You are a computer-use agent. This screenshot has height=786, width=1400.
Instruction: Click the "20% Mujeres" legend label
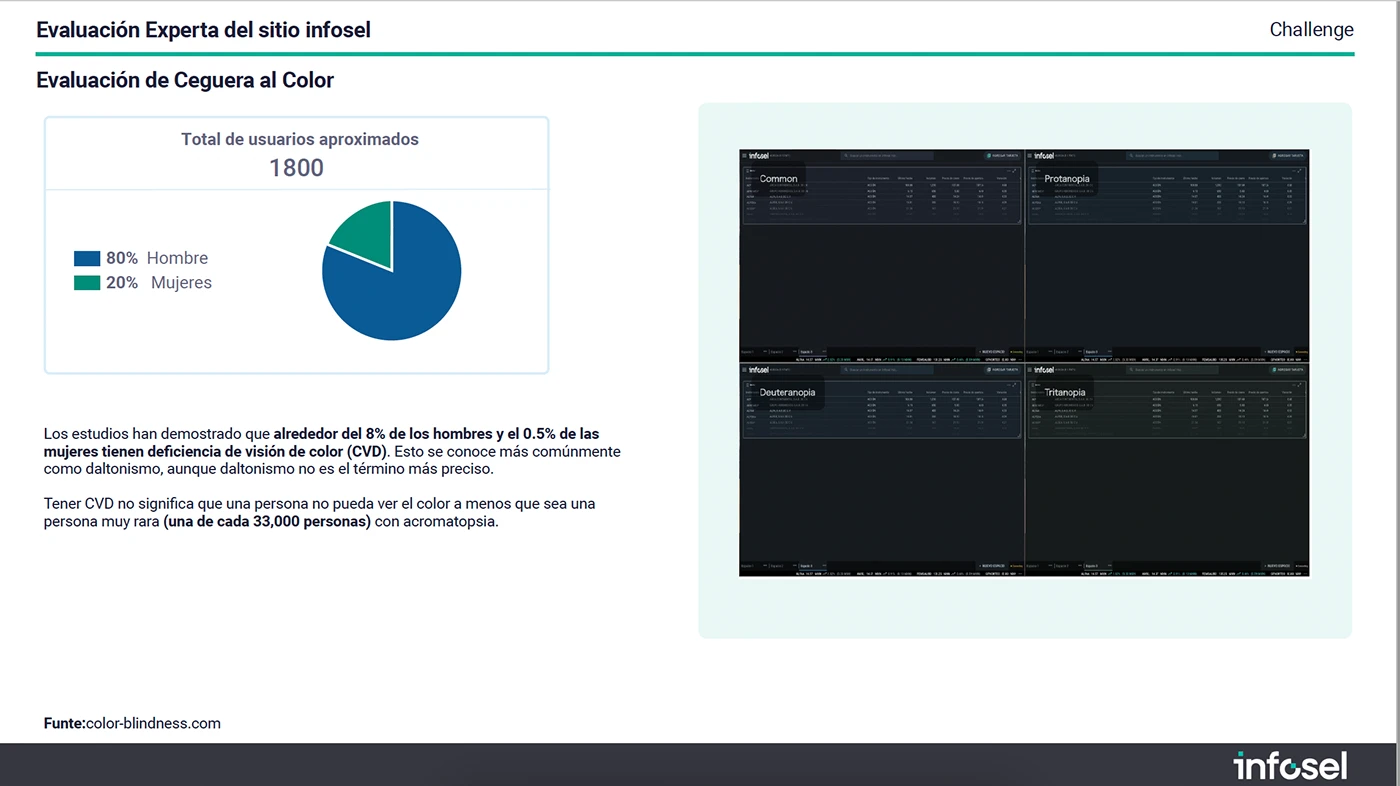tap(159, 283)
